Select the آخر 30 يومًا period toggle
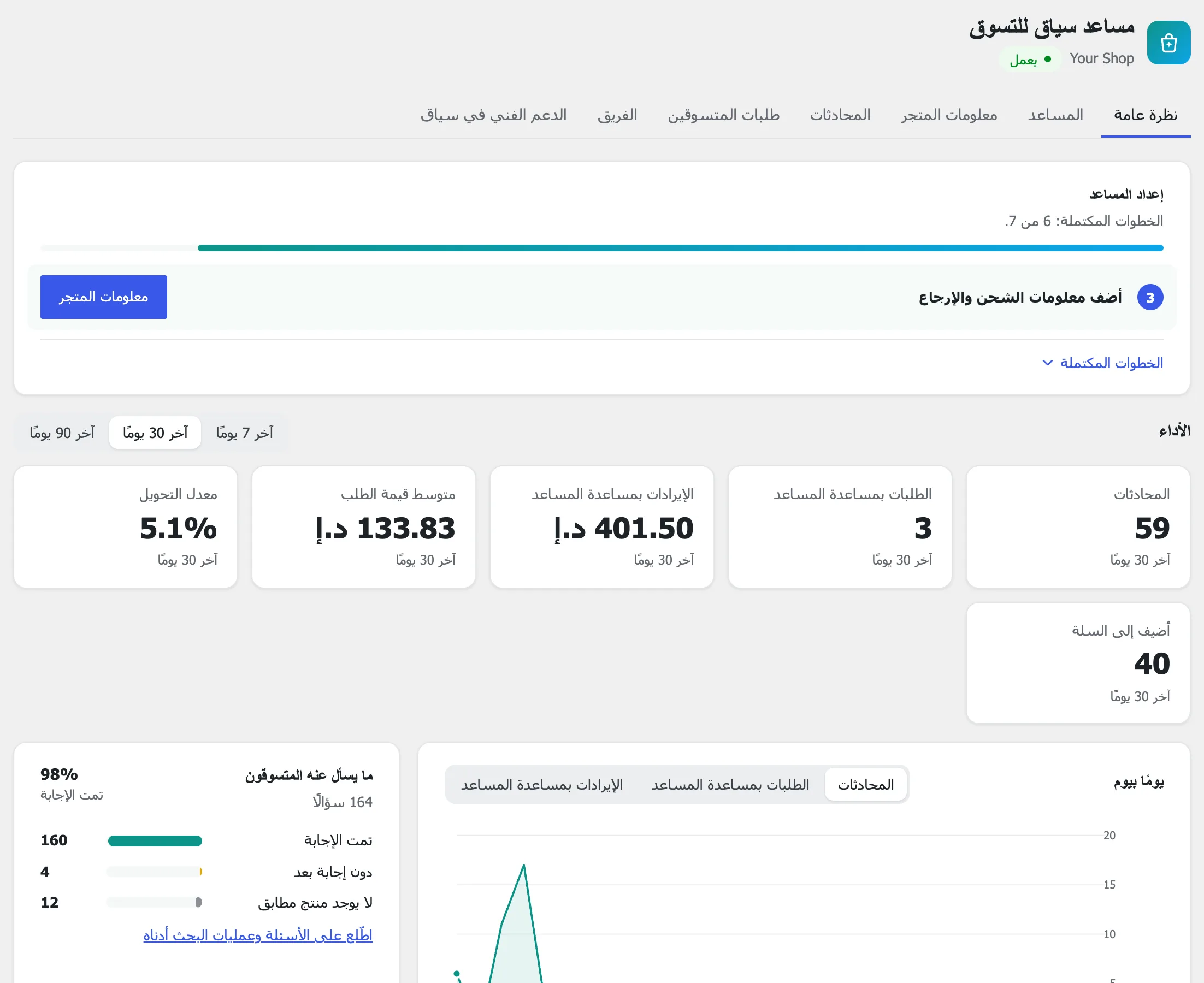 point(155,433)
